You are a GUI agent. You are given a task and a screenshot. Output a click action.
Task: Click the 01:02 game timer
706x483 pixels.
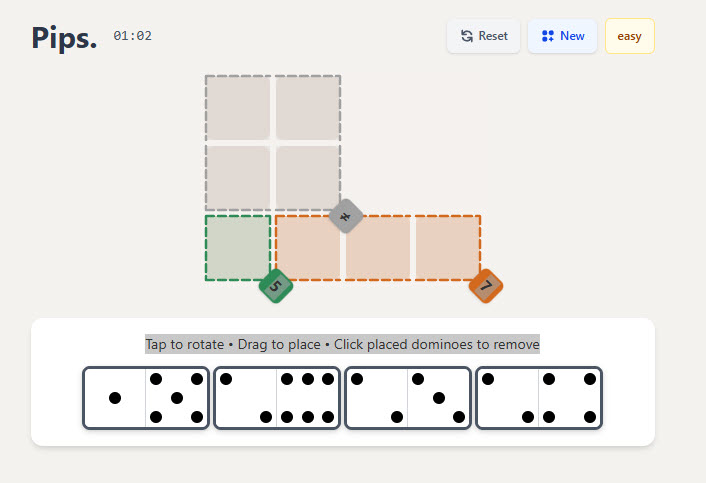tap(132, 36)
